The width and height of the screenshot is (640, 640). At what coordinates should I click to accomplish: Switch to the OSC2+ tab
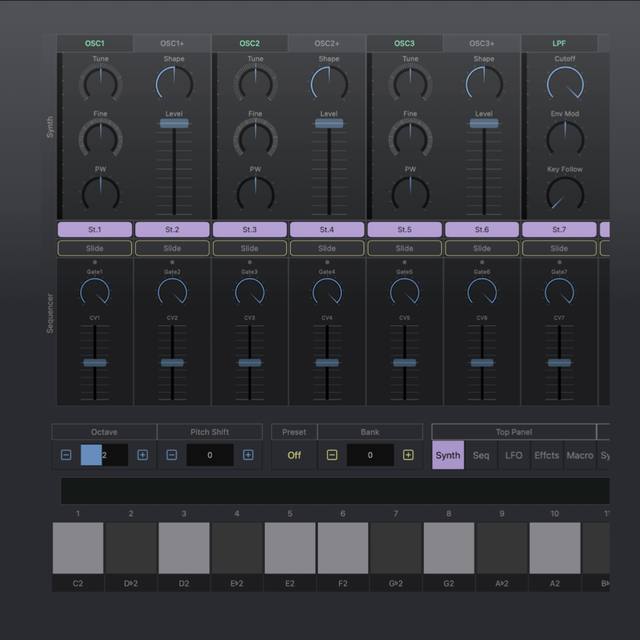[x=327, y=44]
